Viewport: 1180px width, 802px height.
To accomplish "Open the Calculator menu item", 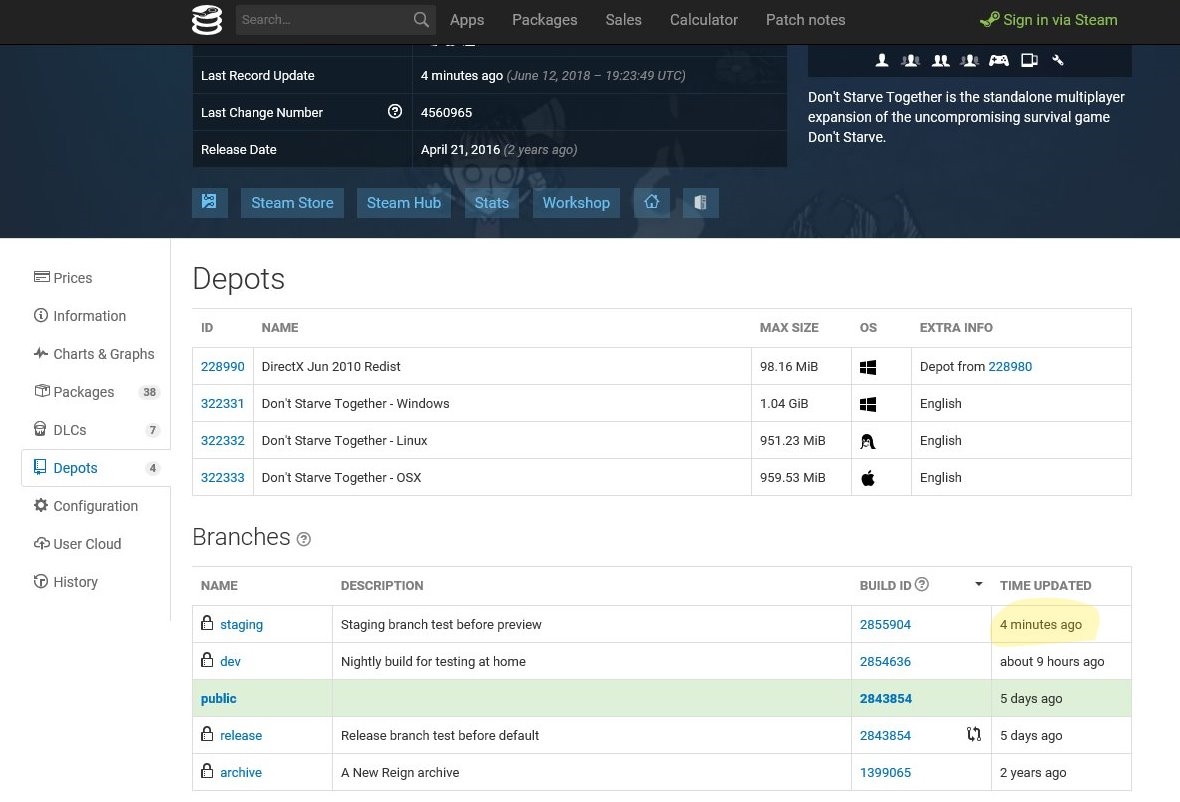I will [x=703, y=20].
